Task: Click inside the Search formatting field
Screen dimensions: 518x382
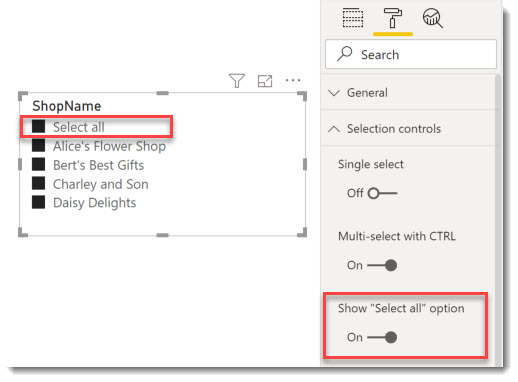Action: tap(411, 54)
